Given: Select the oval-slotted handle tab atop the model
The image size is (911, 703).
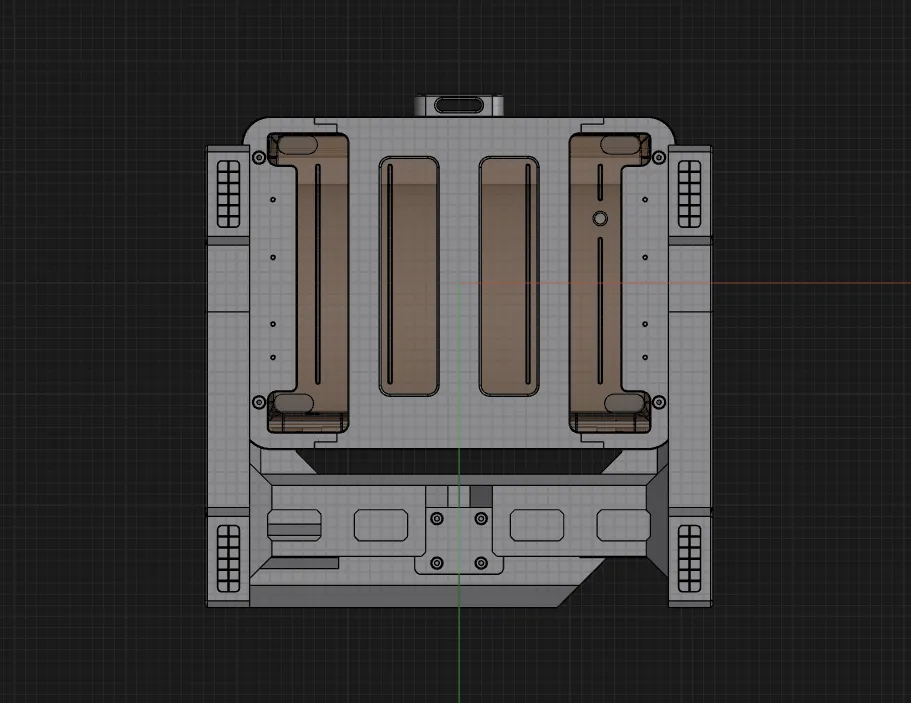Looking at the screenshot, I should (459, 105).
